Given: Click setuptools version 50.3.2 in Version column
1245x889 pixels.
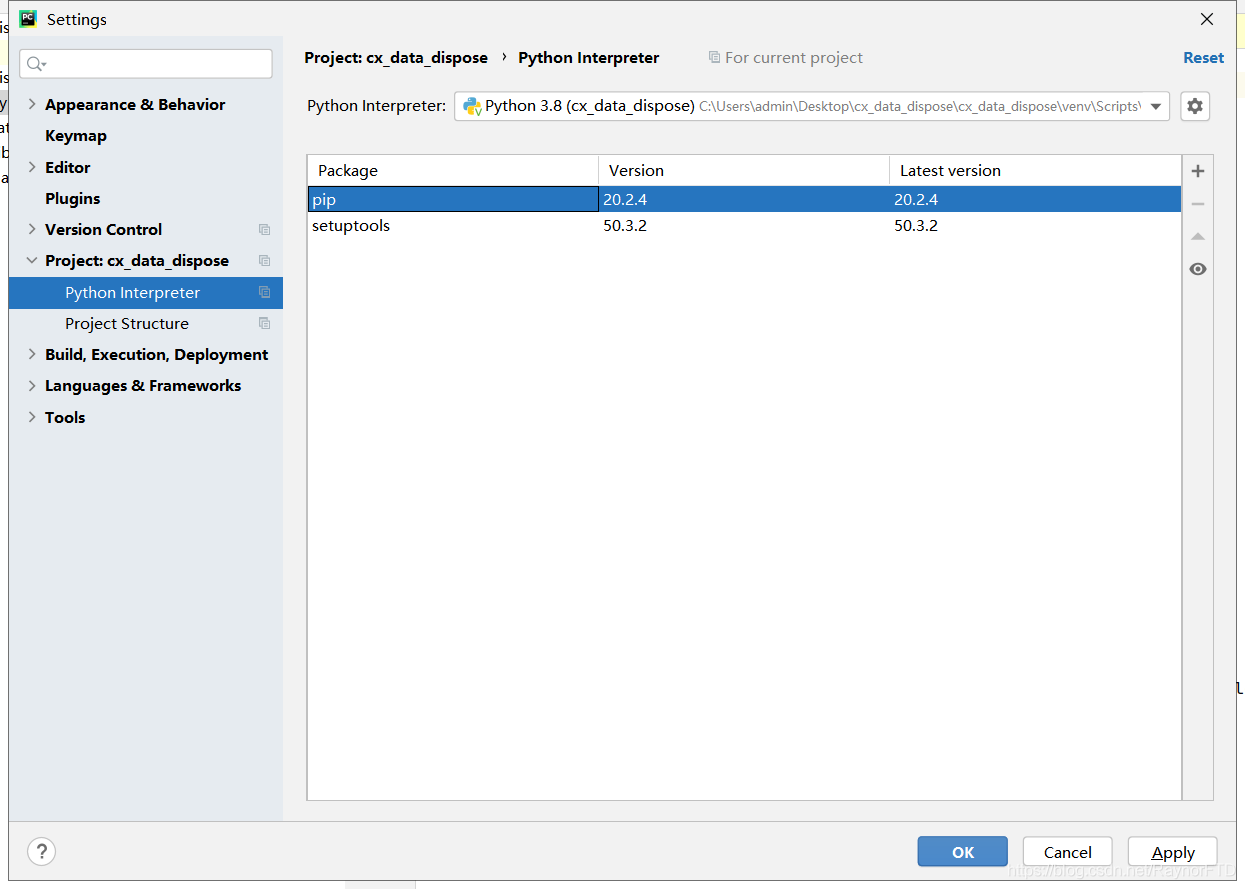Looking at the screenshot, I should pyautogui.click(x=625, y=226).
